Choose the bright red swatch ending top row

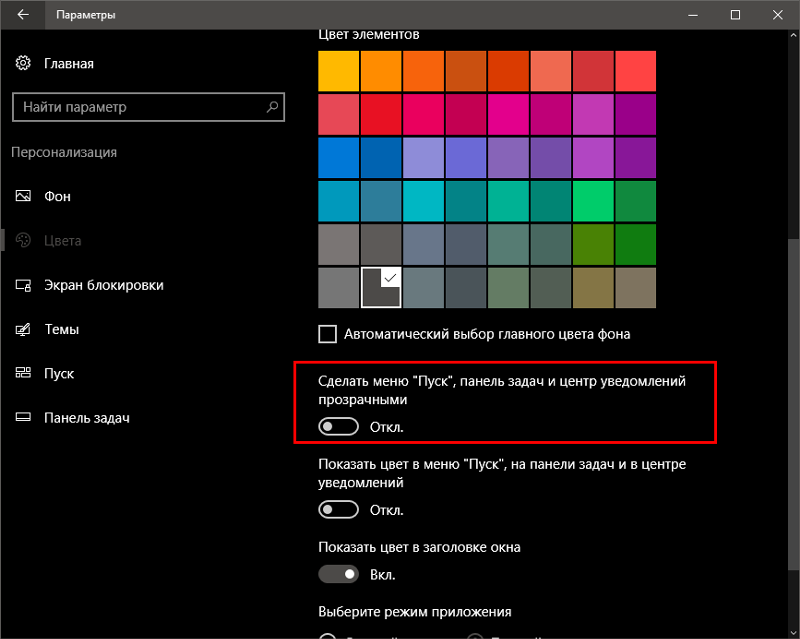(x=635, y=71)
